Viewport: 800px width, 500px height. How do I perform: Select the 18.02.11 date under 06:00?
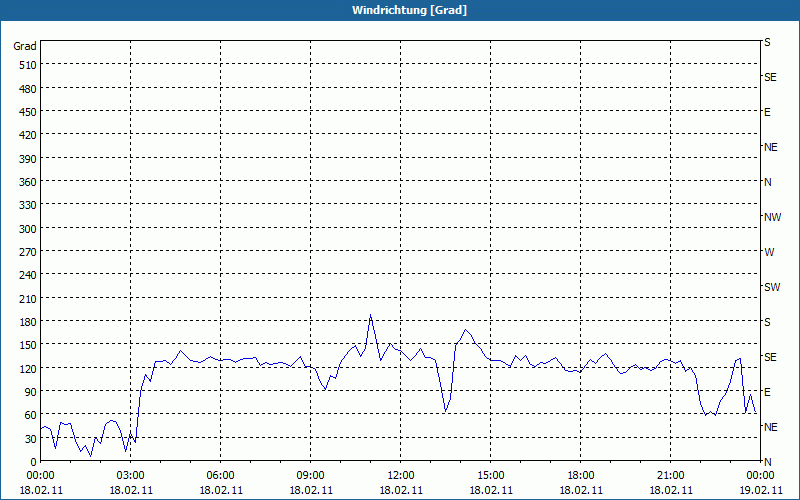pos(220,490)
